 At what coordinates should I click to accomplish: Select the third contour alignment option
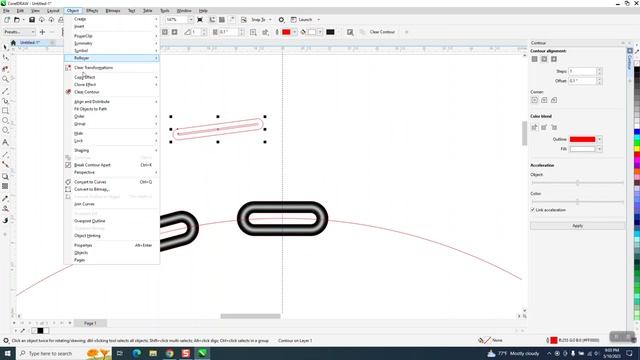coord(554,59)
